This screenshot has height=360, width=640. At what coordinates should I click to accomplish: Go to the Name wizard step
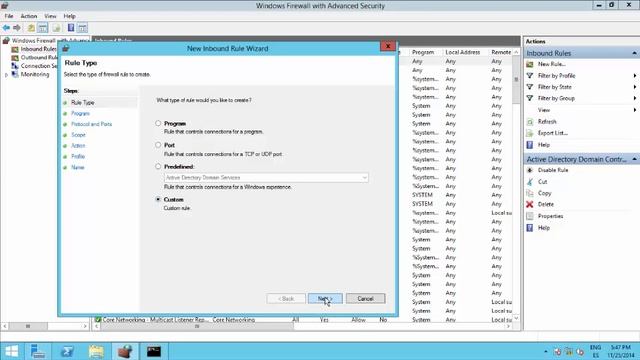tap(78, 167)
